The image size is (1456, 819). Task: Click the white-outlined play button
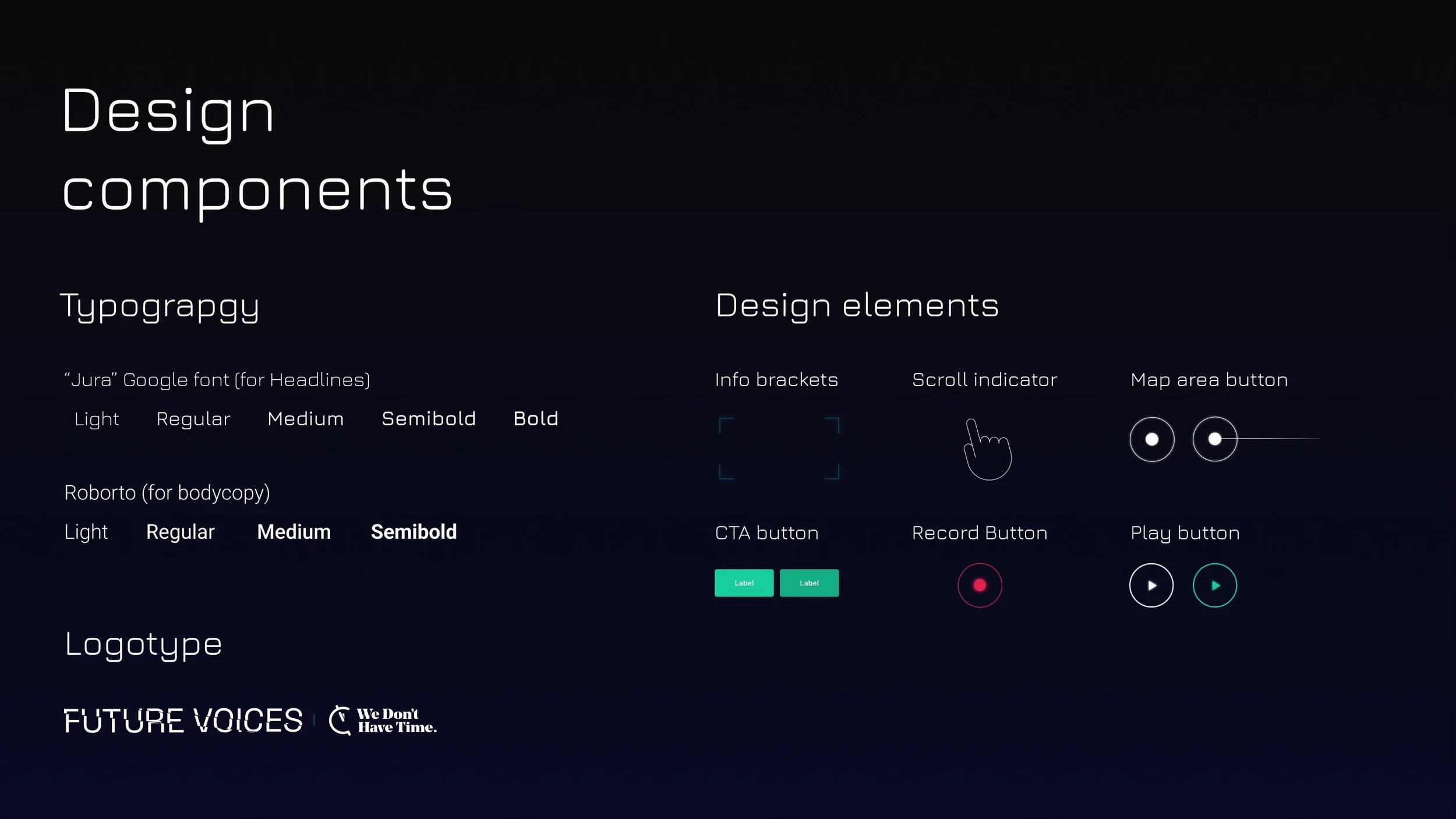click(1151, 585)
